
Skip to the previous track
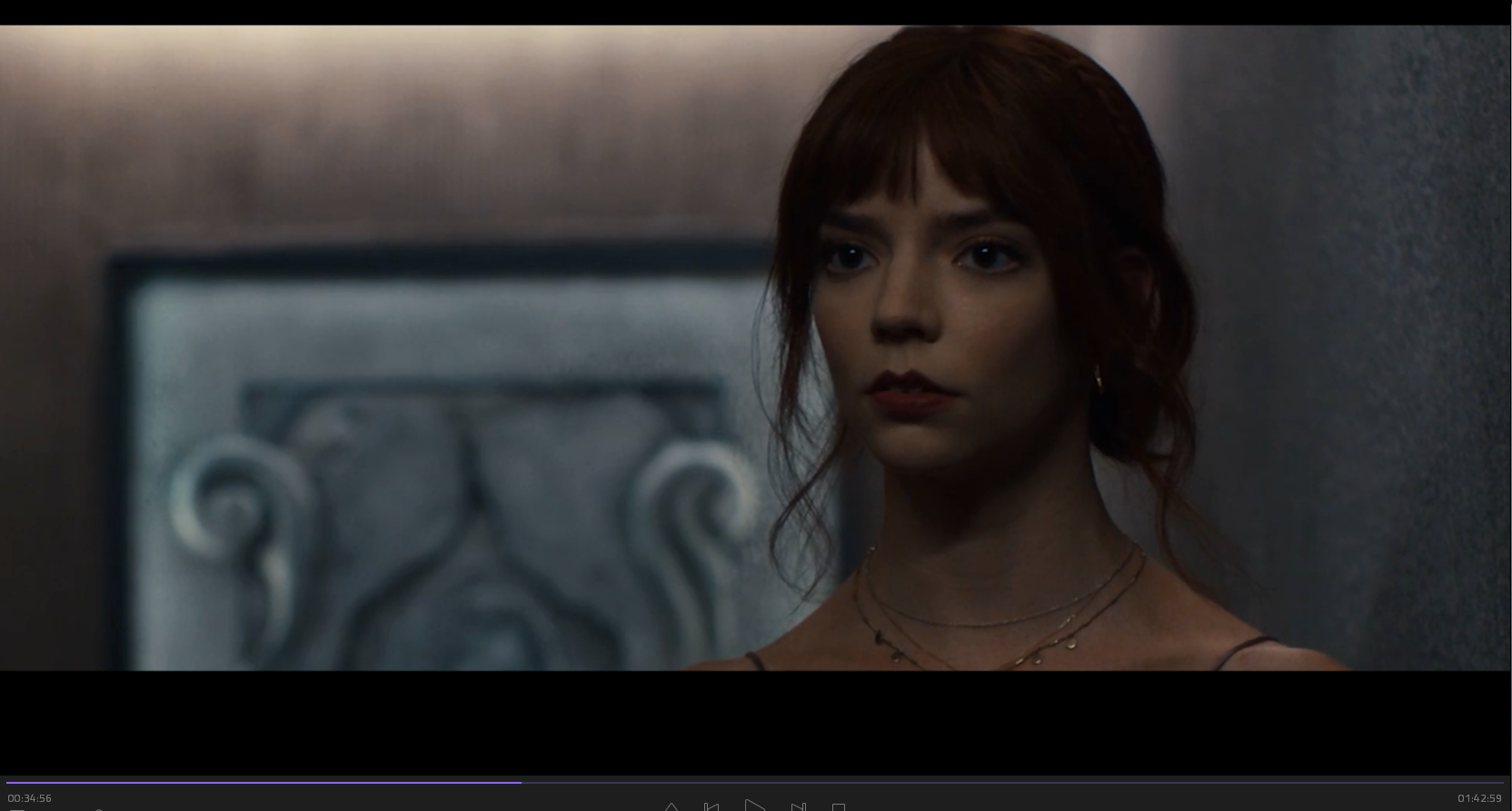711,806
